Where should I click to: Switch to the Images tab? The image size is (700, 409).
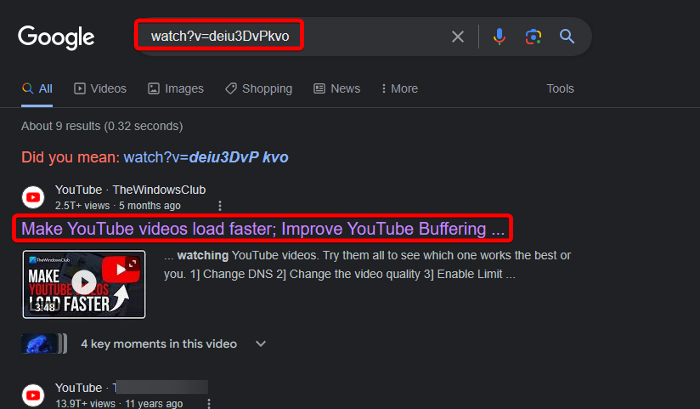[x=176, y=89]
